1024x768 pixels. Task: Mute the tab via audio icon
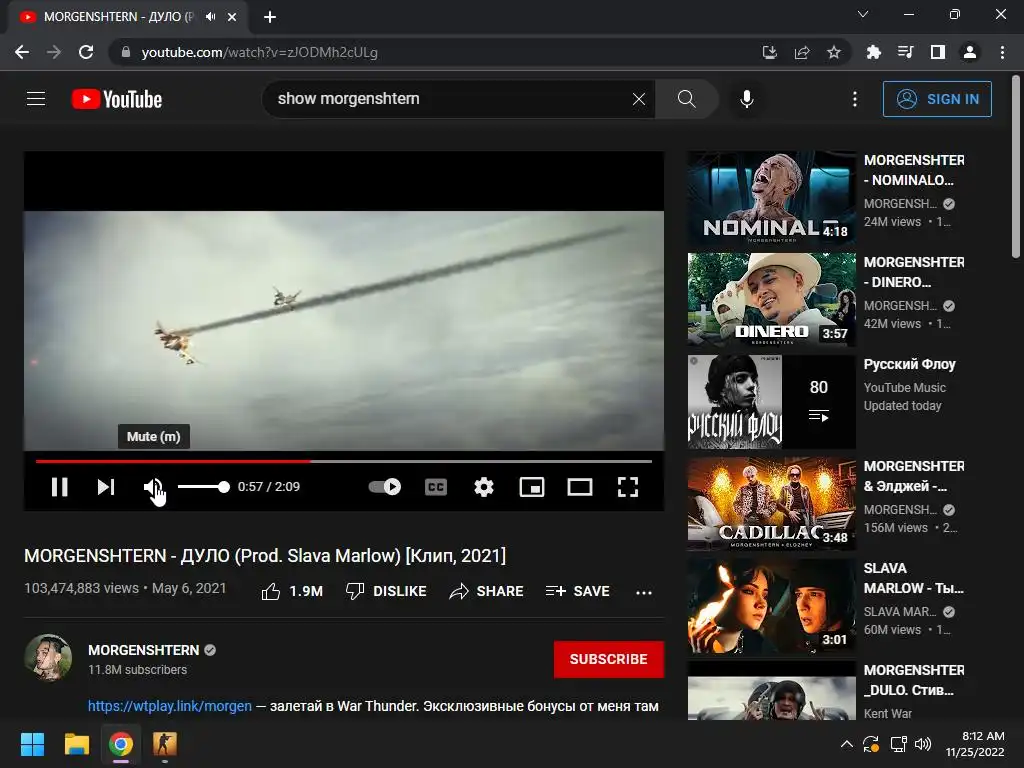coord(210,16)
